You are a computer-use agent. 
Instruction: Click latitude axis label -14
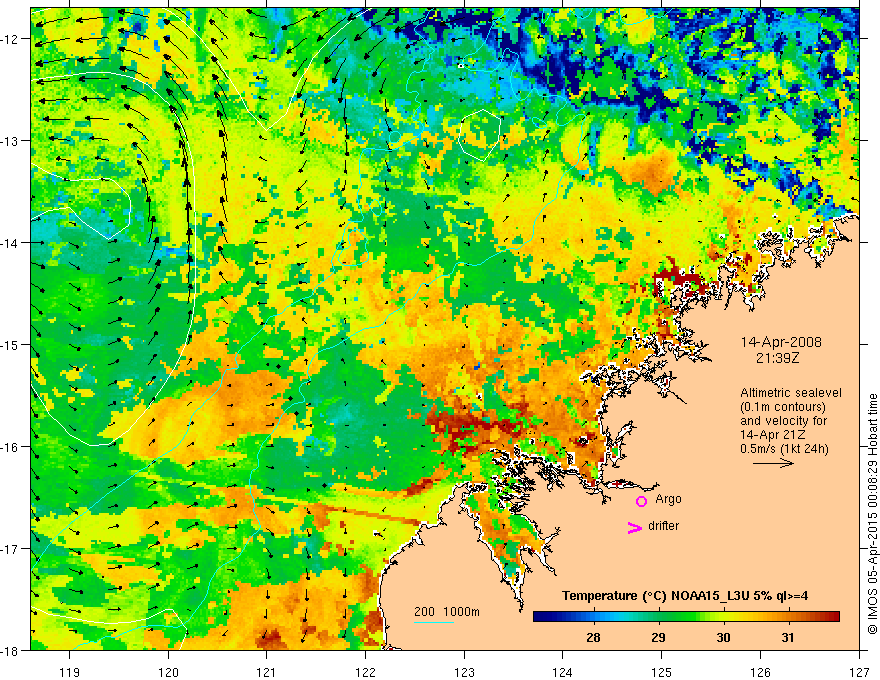click(10, 243)
